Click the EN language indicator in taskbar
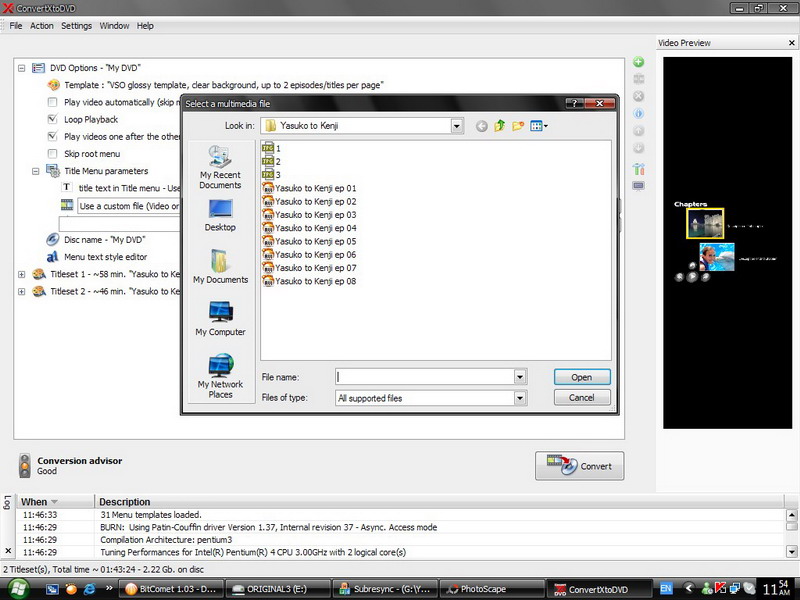Viewport: 800px width, 600px height. (666, 589)
